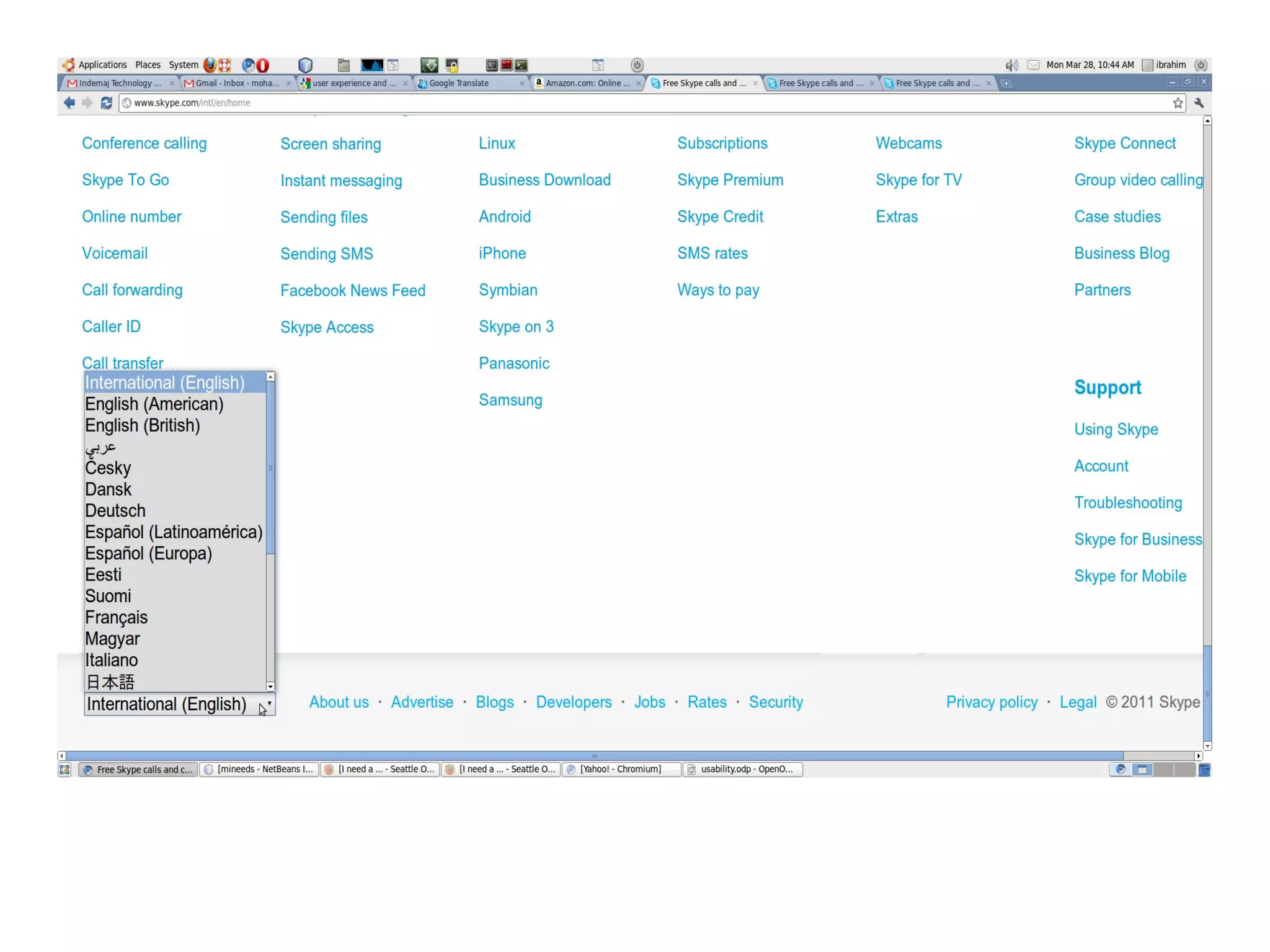Open the mail envelope indicator
Viewport: 1270px width, 952px height.
point(1033,65)
